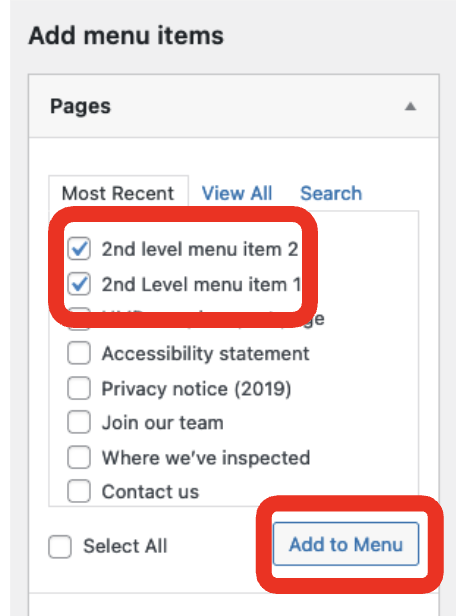Viewport: 466px width, 616px height.
Task: Click the Add to Menu button
Action: 346,544
